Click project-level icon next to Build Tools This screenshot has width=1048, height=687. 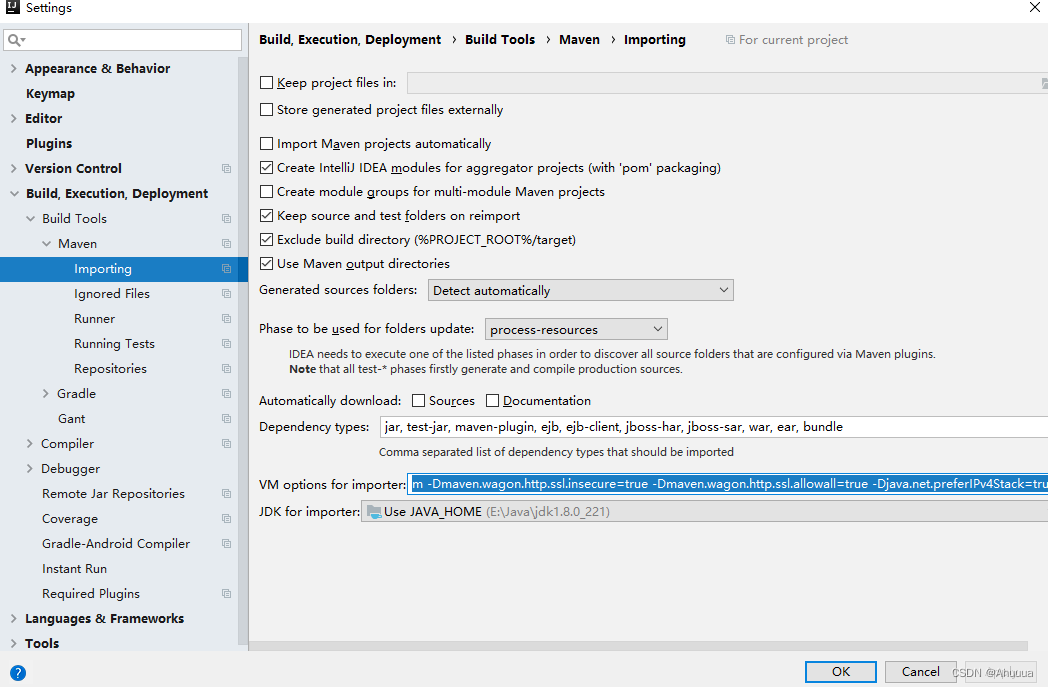coord(227,219)
